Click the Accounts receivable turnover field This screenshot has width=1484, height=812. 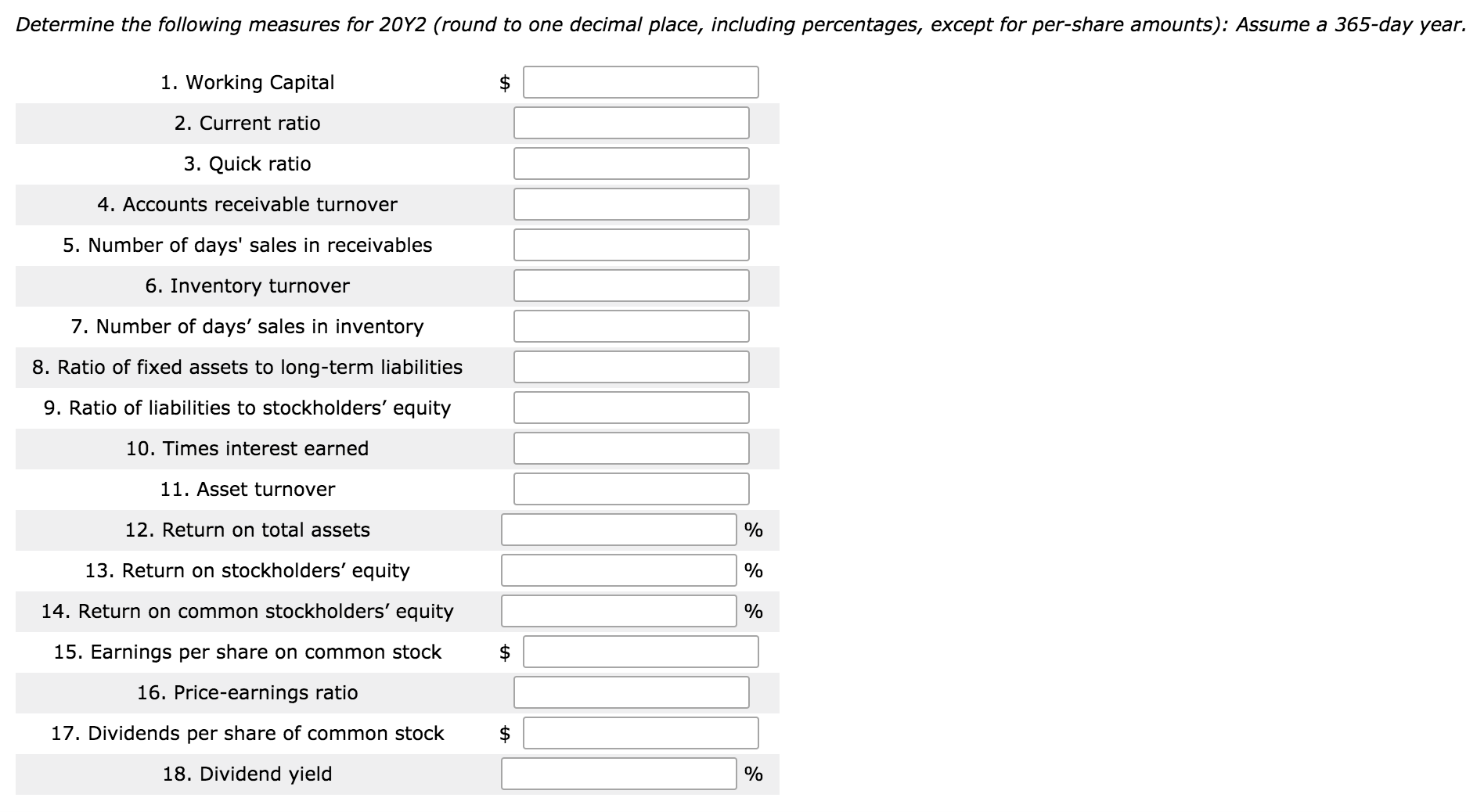coord(631,203)
